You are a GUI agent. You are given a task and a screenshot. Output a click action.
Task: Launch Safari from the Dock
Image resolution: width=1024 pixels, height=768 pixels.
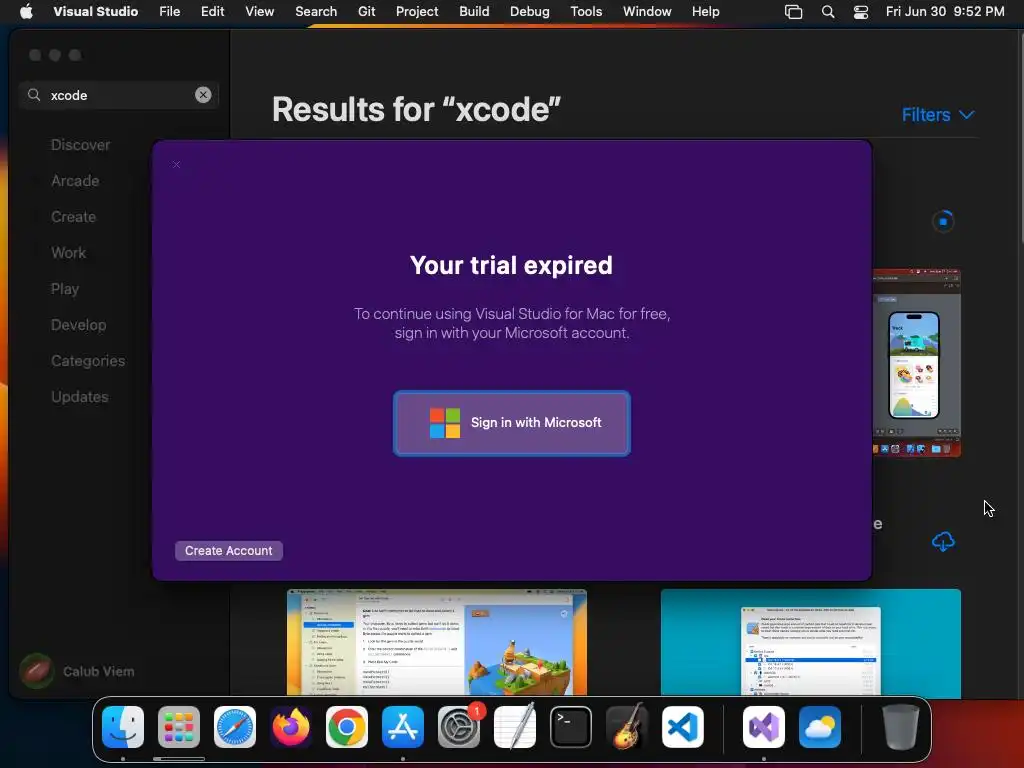pyautogui.click(x=235, y=727)
